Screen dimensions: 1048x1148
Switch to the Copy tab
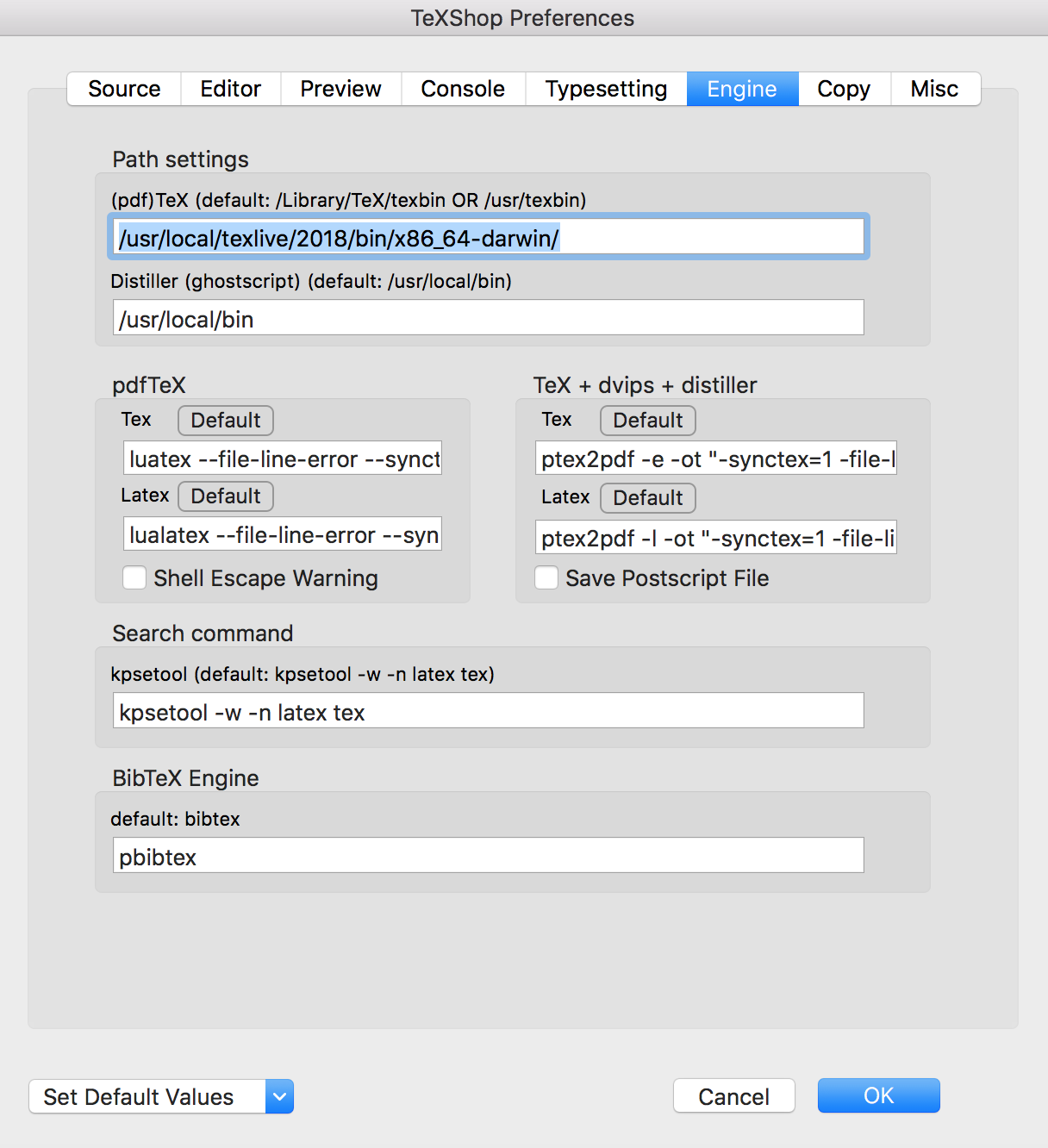(843, 89)
